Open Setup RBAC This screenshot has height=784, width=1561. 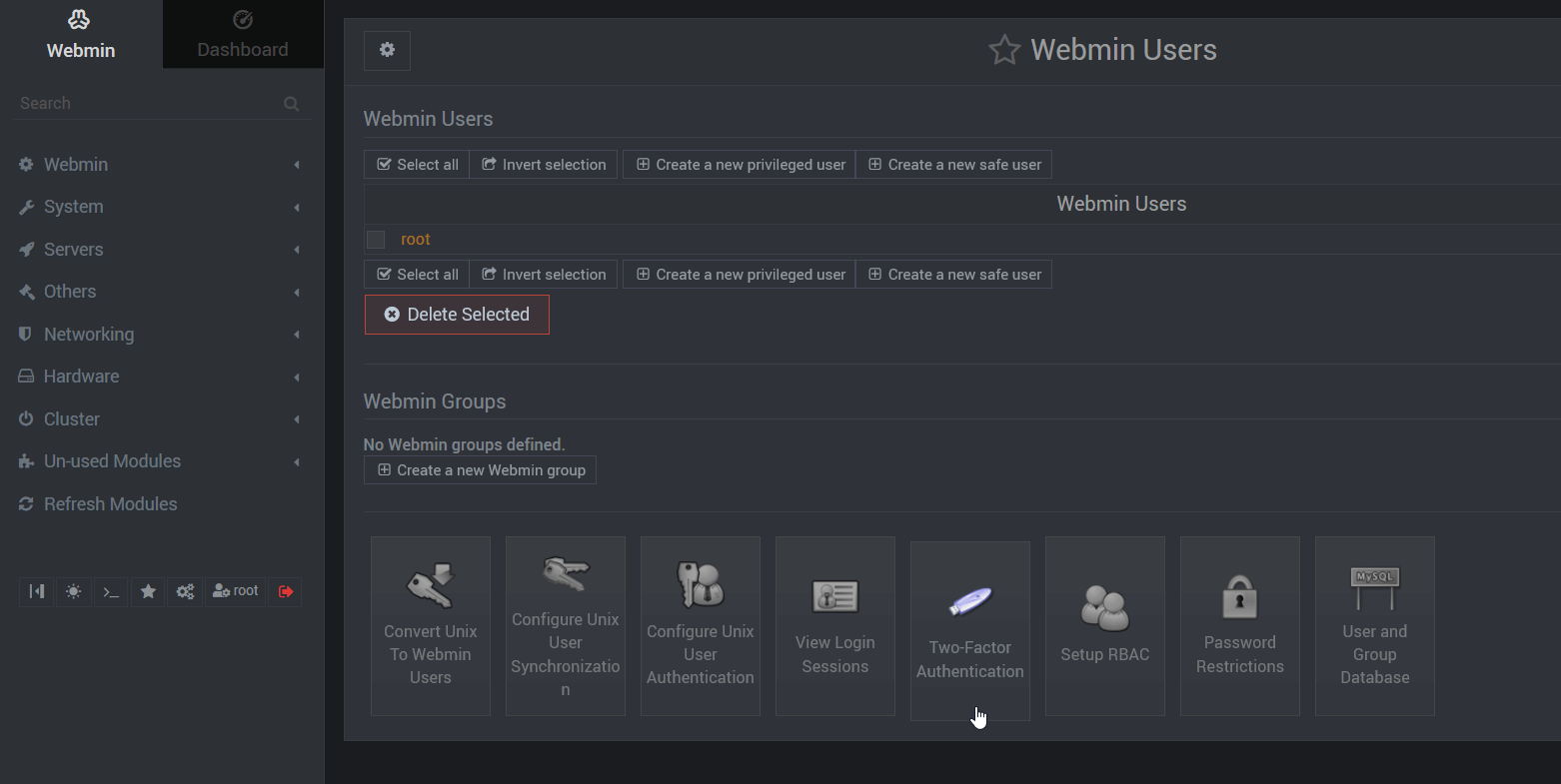click(x=1105, y=626)
